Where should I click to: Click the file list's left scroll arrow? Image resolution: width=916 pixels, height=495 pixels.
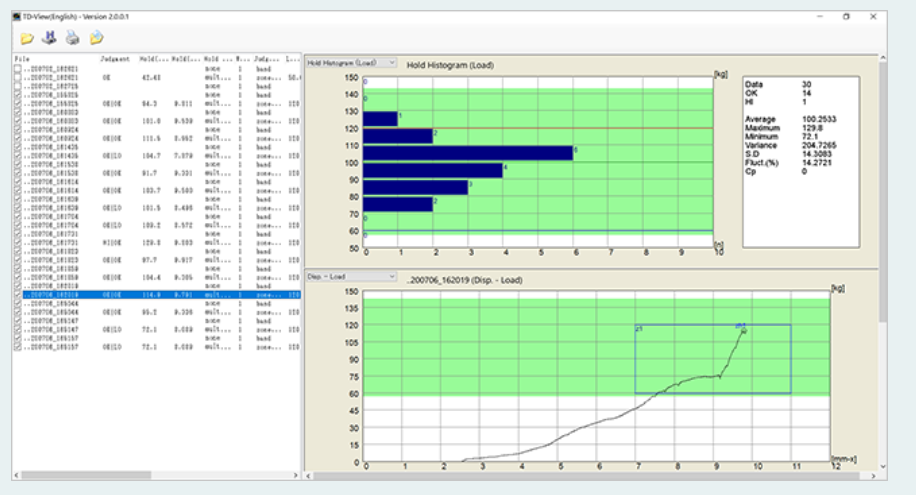click(x=16, y=475)
